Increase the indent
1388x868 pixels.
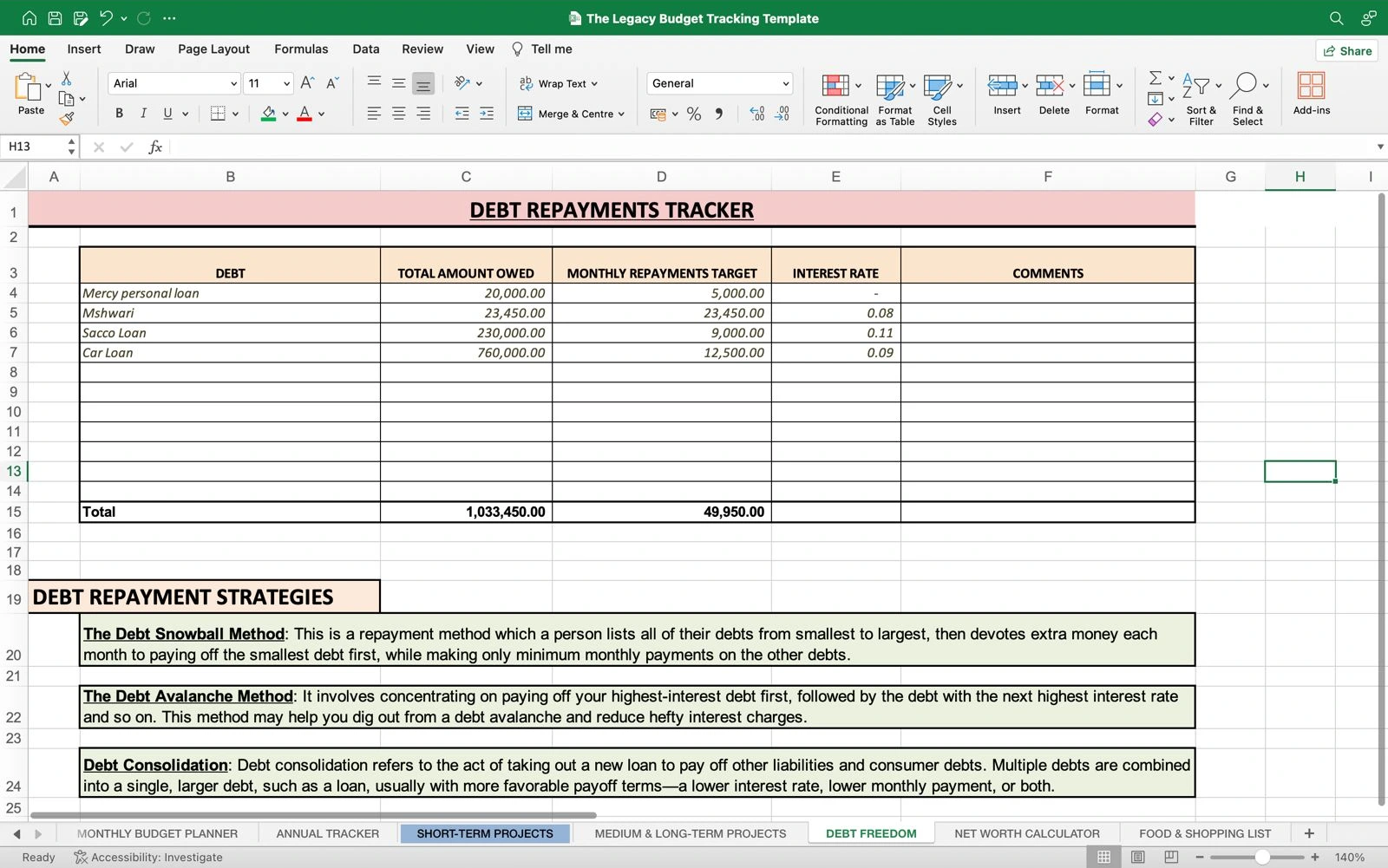487,114
